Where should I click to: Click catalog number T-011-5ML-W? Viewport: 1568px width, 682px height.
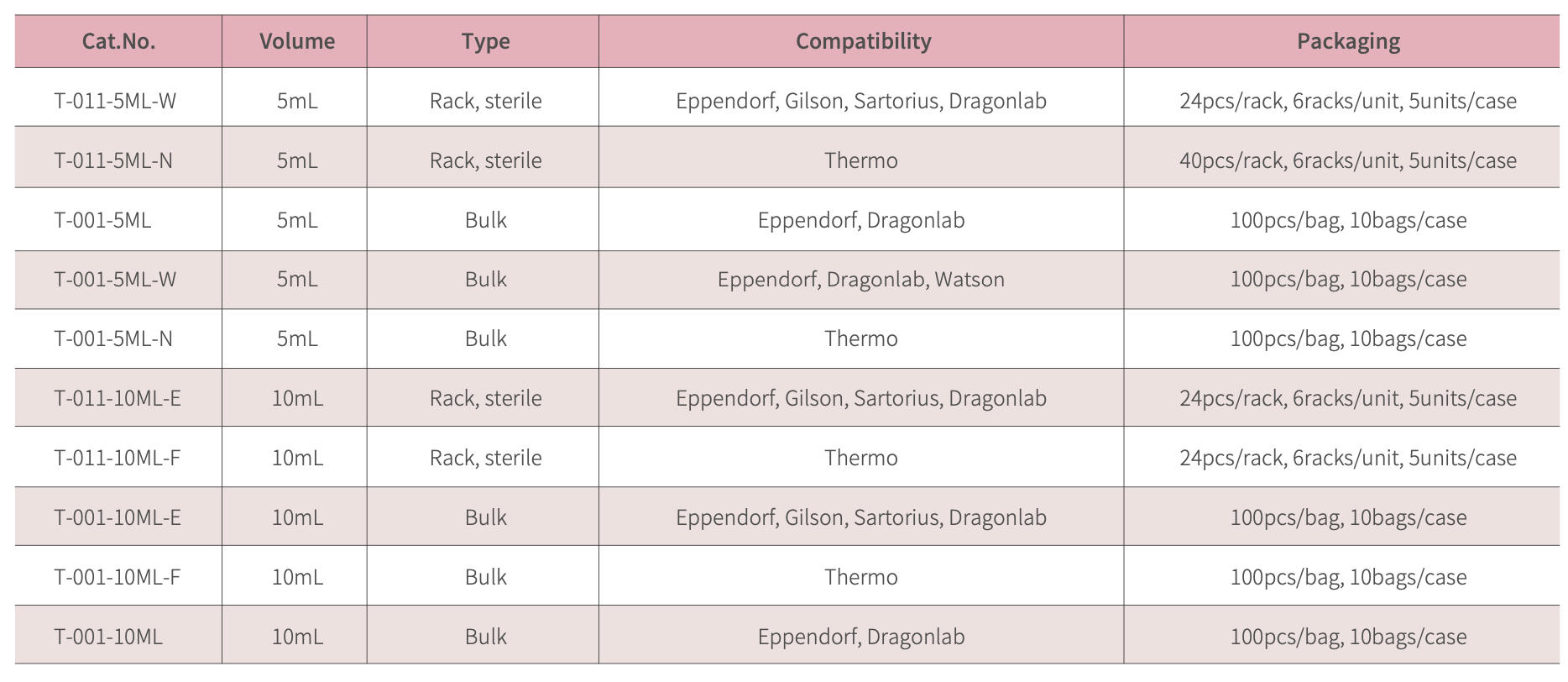click(x=115, y=101)
